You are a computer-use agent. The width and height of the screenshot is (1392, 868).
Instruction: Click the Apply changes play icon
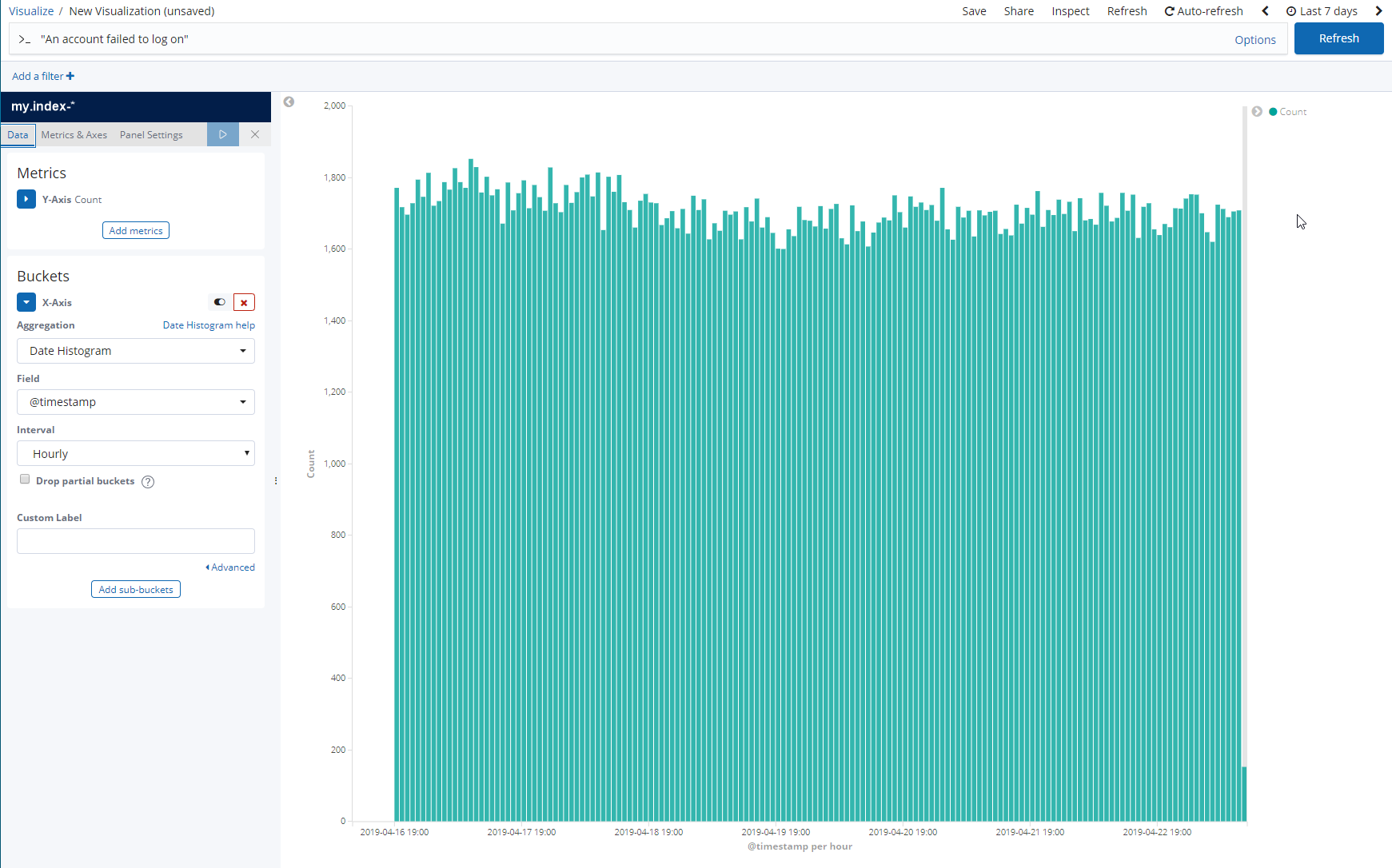[223, 134]
